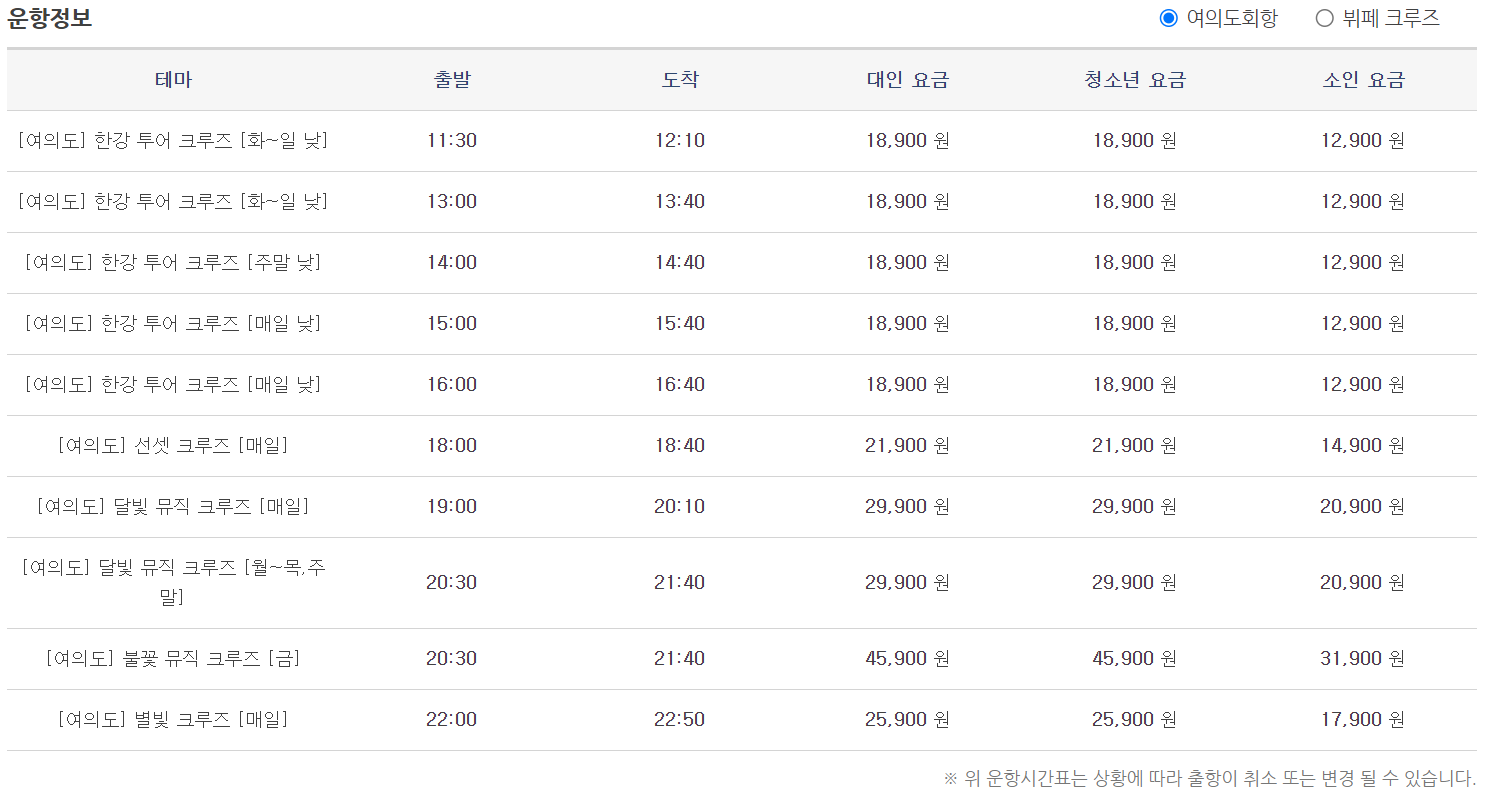Select the 뷔페 크루즈 radio button

(1325, 18)
